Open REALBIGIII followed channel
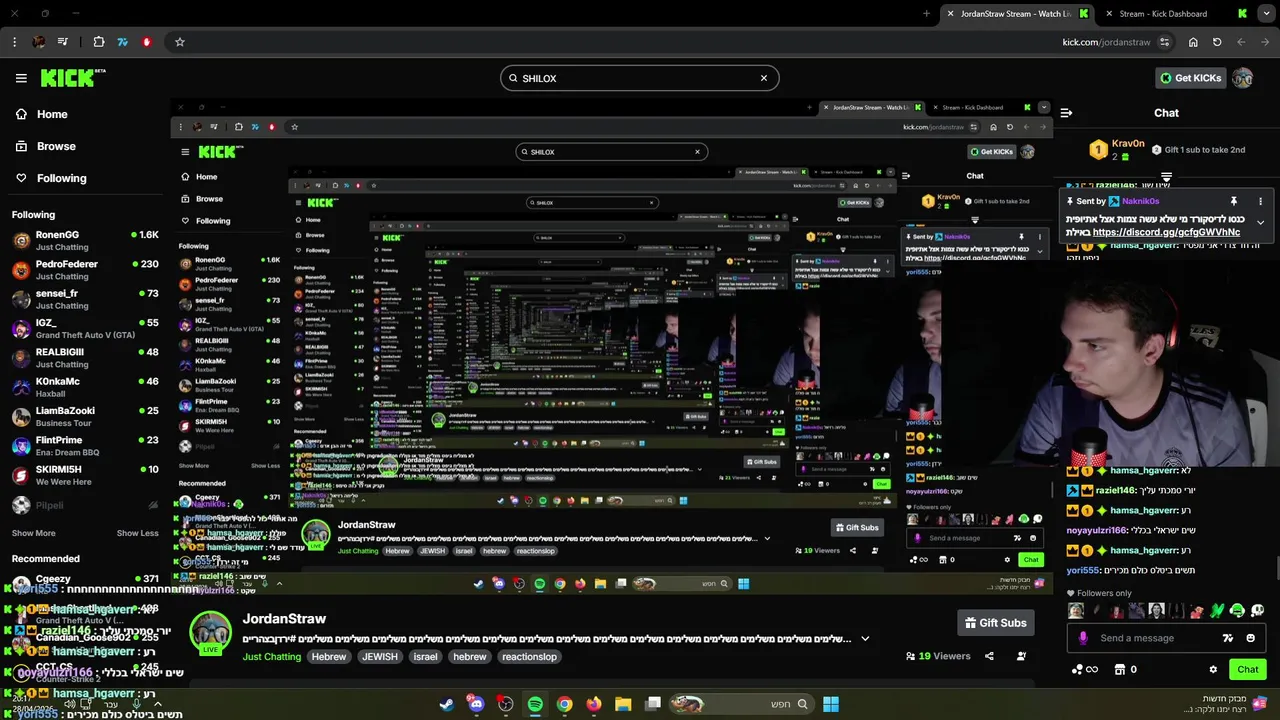The image size is (1280, 720). 85,358
